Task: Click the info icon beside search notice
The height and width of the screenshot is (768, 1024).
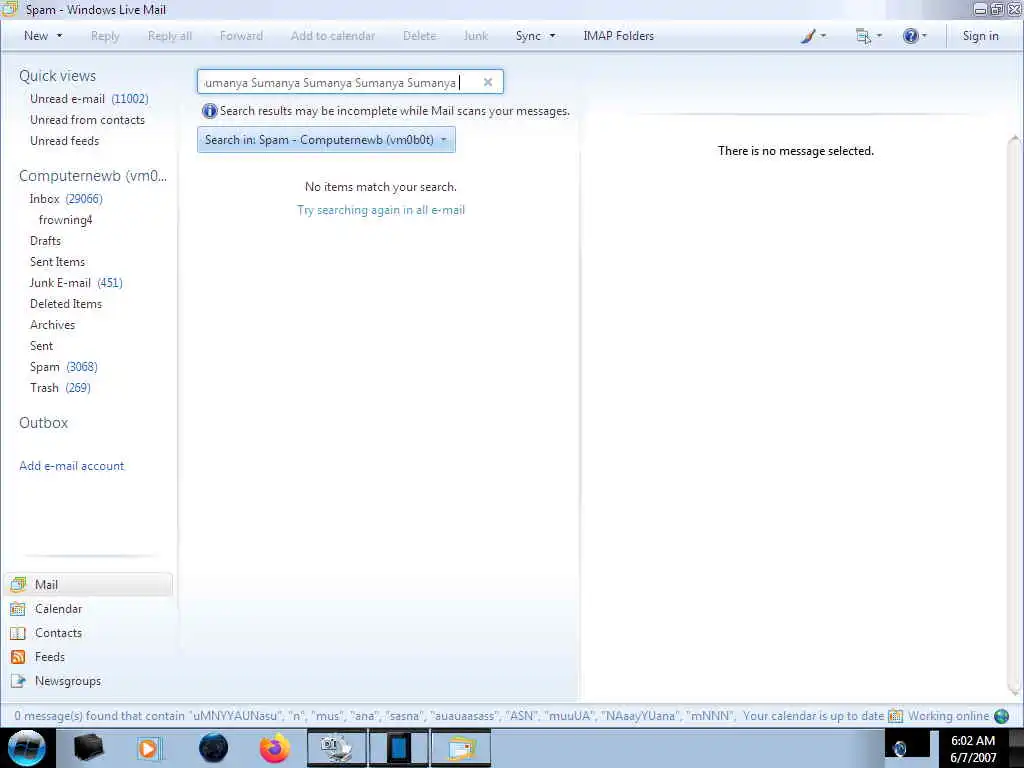Action: [x=209, y=111]
